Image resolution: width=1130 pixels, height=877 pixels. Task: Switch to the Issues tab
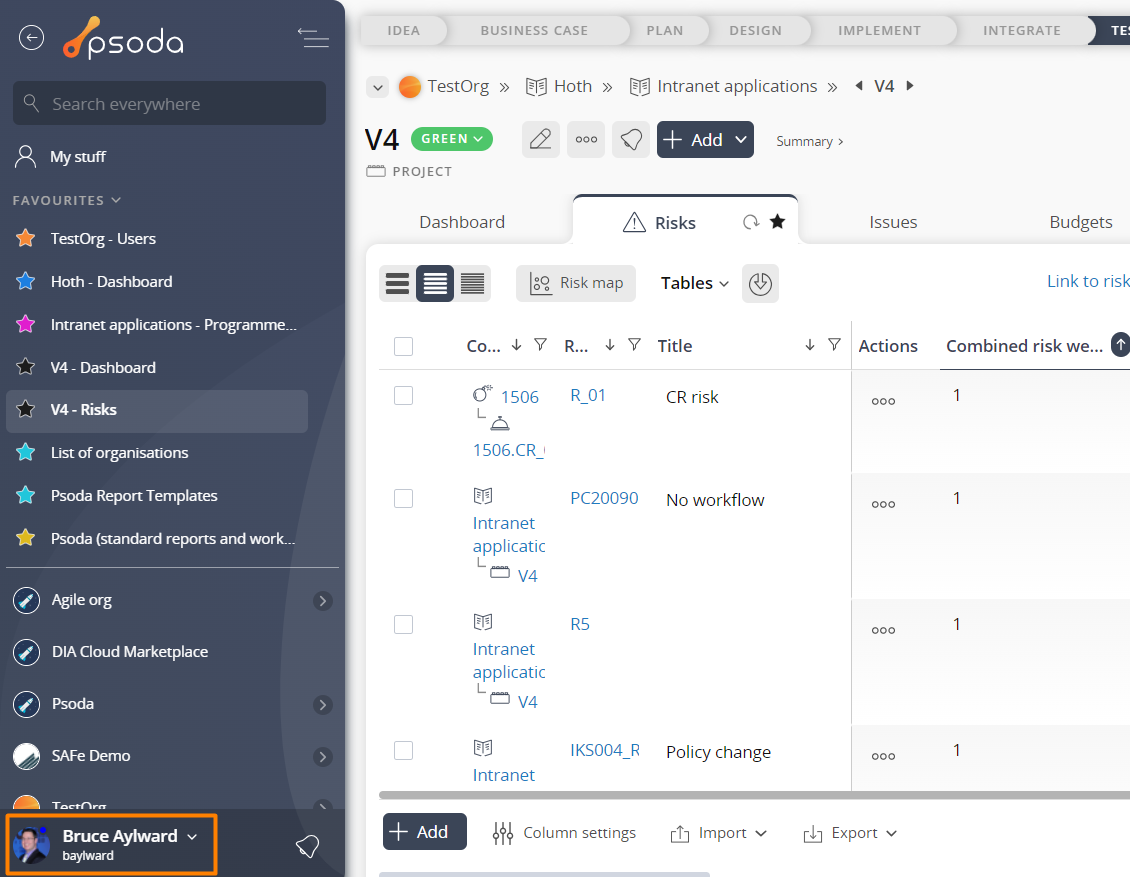(x=893, y=222)
